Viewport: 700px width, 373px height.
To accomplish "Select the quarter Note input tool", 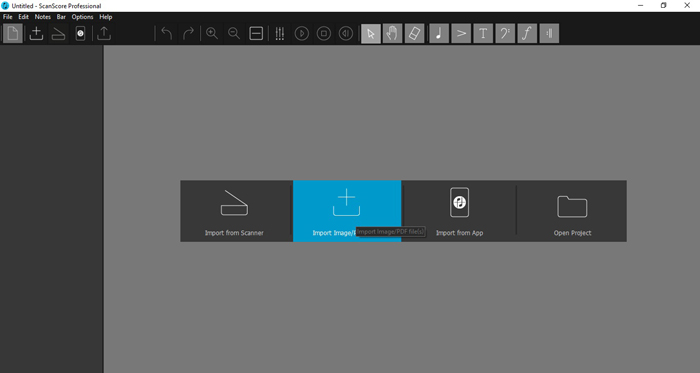I will [x=439, y=33].
